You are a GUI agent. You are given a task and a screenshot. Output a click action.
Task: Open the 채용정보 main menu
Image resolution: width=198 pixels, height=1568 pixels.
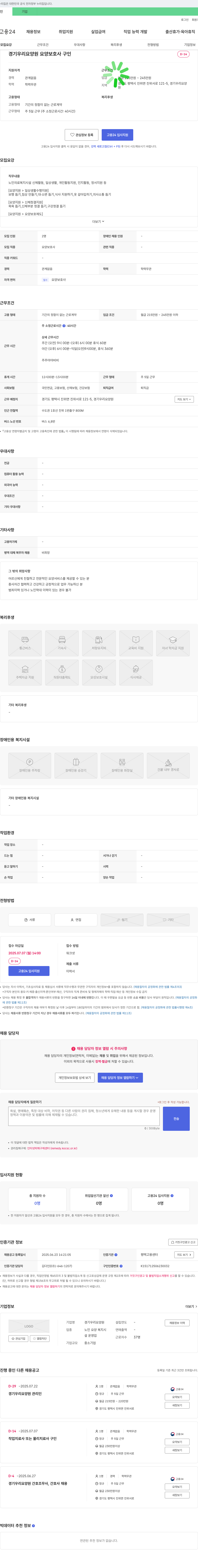coord(33,32)
